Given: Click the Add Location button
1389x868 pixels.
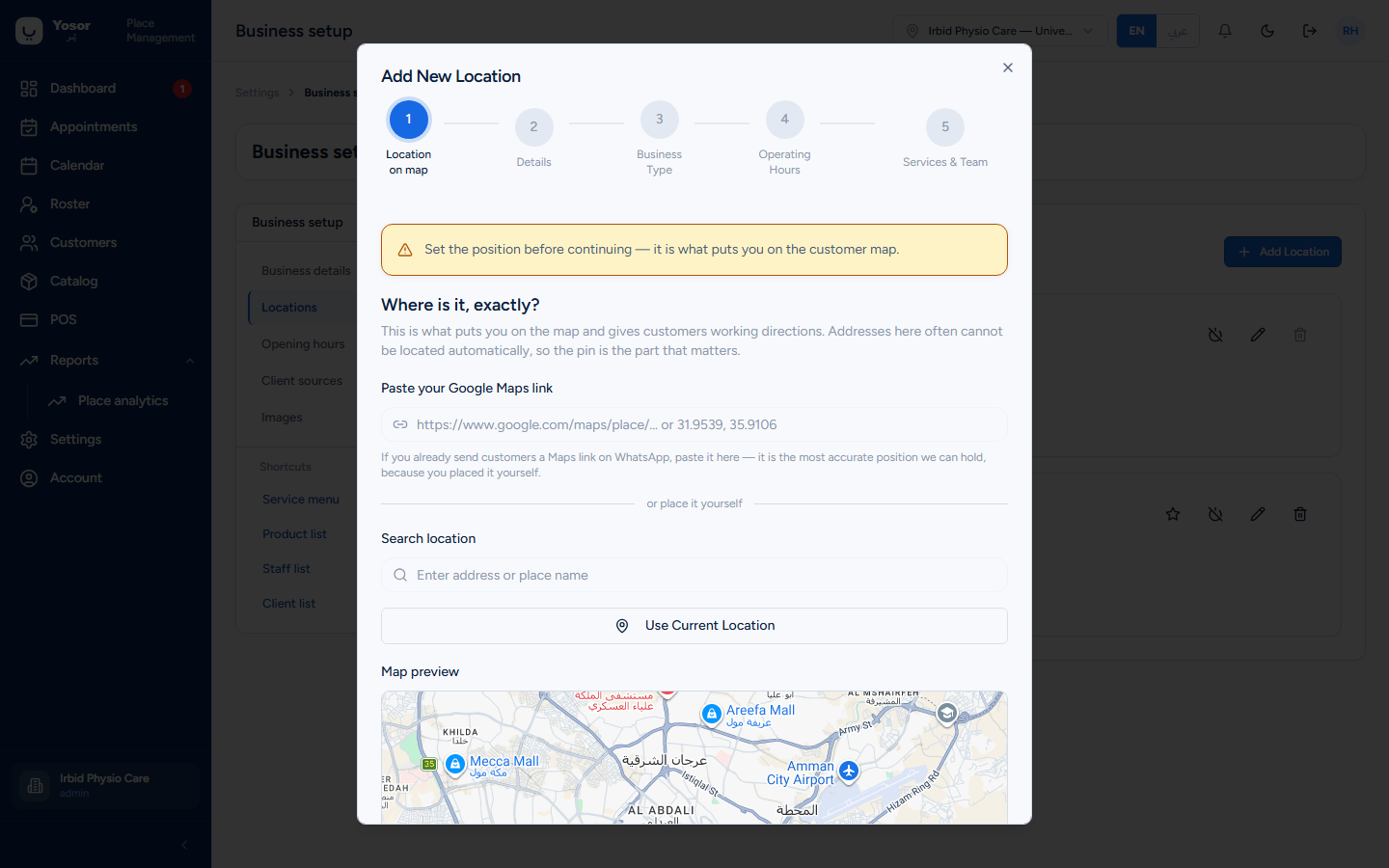Looking at the screenshot, I should point(1283,252).
